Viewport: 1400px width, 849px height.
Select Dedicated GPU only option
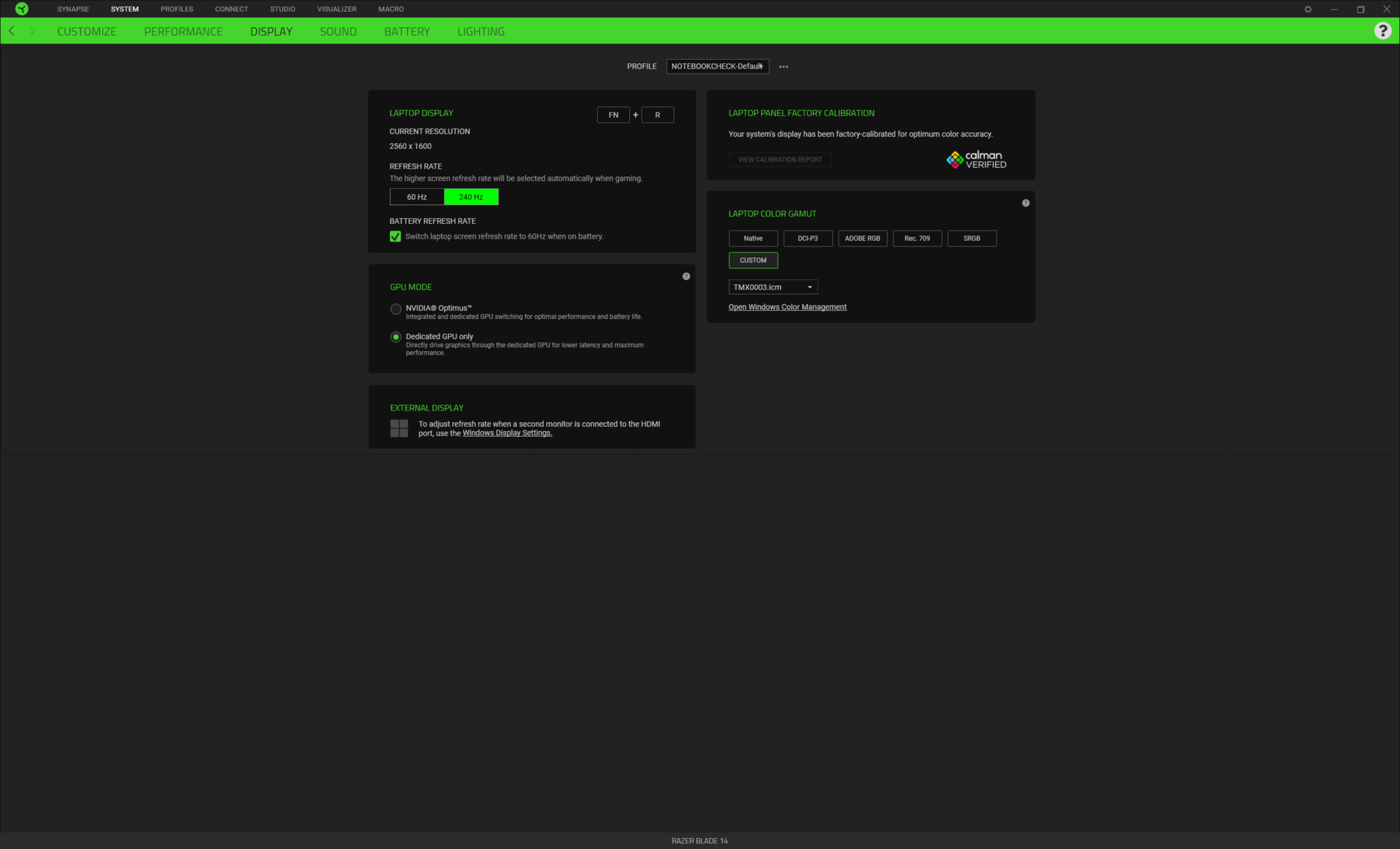396,337
